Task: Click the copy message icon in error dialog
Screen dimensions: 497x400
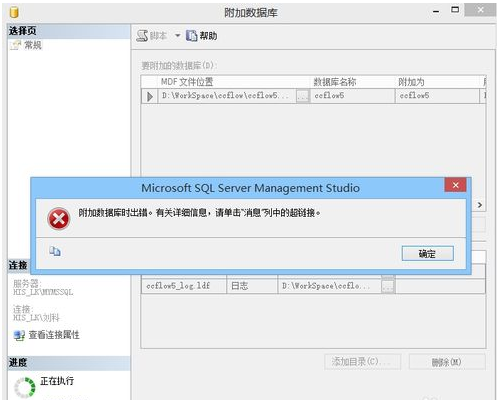Action: pos(55,251)
